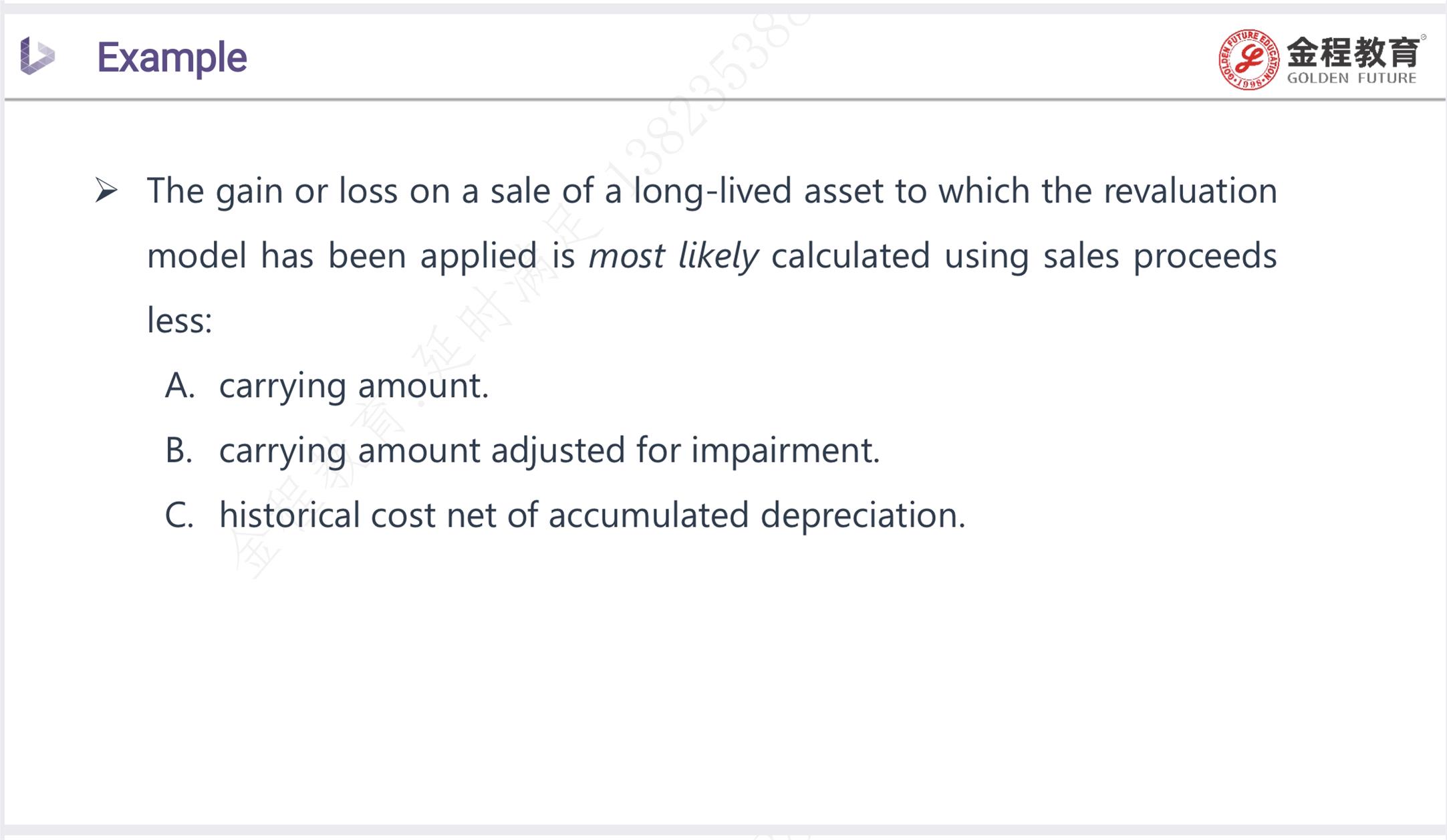Click the Golden Future red circular seal
Viewport: 1447px width, 840px height.
coord(1248,59)
